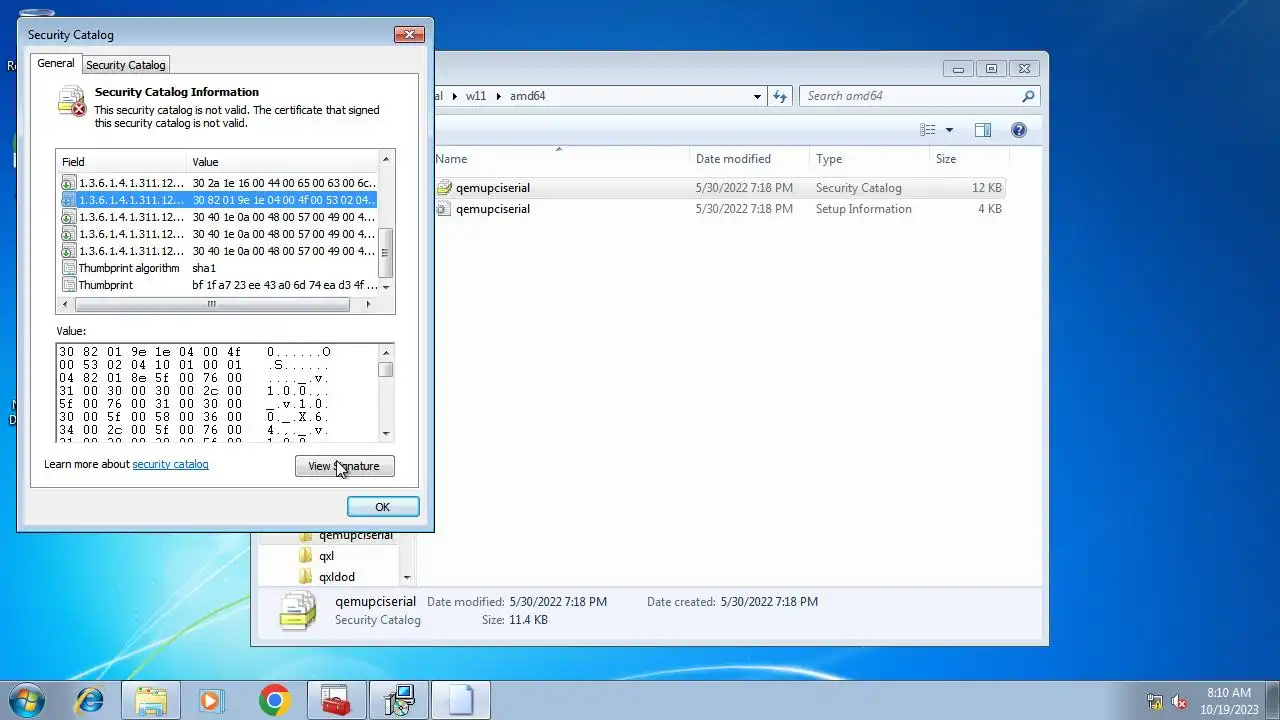Toggle the Explorer preview pane icon
1280x720 pixels.
coord(983,130)
